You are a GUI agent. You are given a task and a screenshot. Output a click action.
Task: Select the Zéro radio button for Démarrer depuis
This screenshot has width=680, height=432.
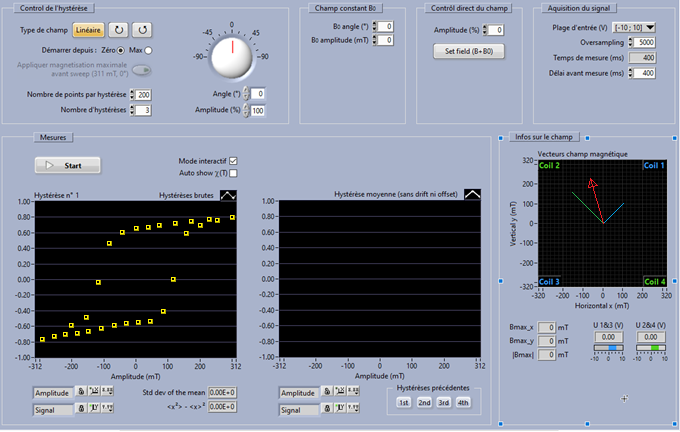122,49
